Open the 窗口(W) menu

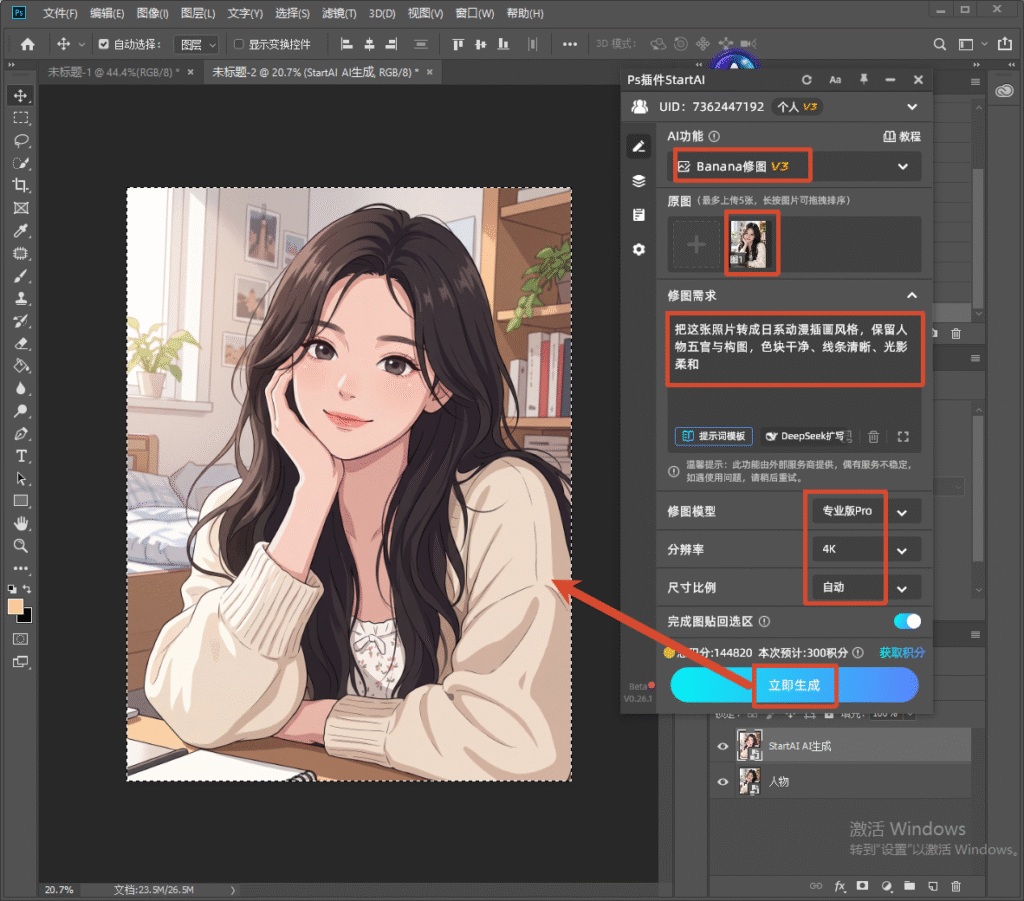475,13
